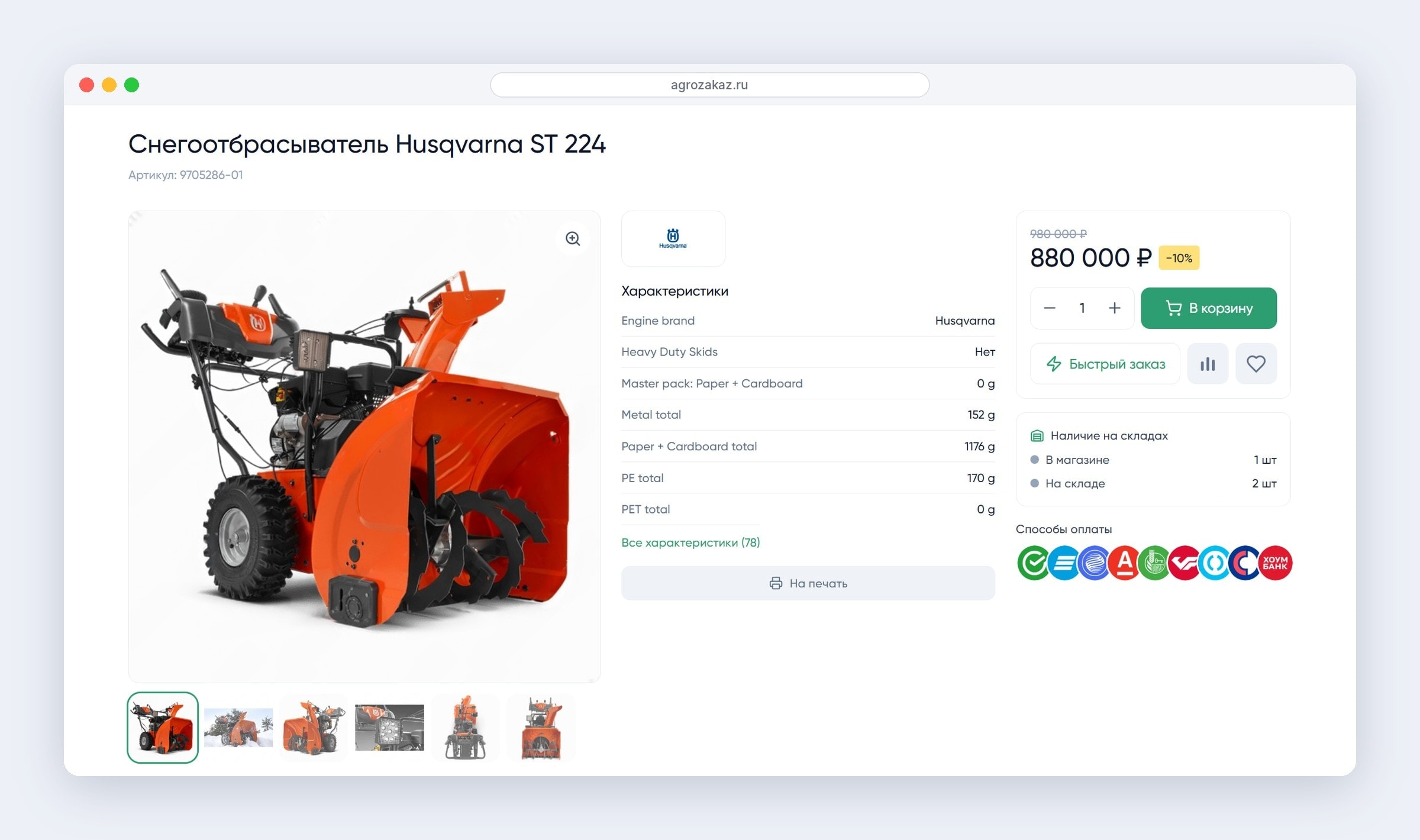
Task: Click the agrozakaz.ru address bar
Action: (x=709, y=85)
